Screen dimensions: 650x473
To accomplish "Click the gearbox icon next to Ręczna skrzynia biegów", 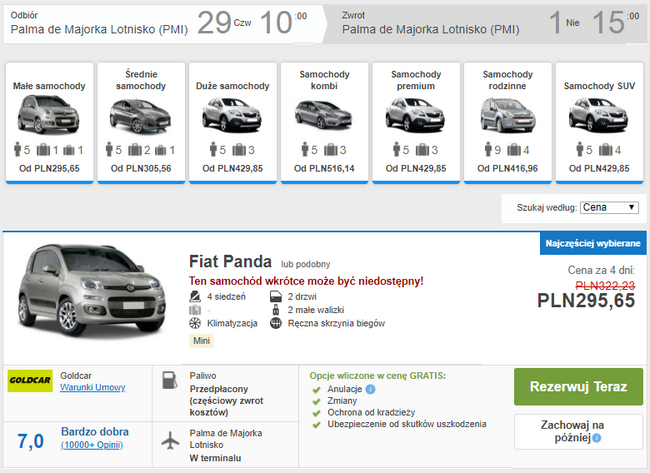I will 276,323.
